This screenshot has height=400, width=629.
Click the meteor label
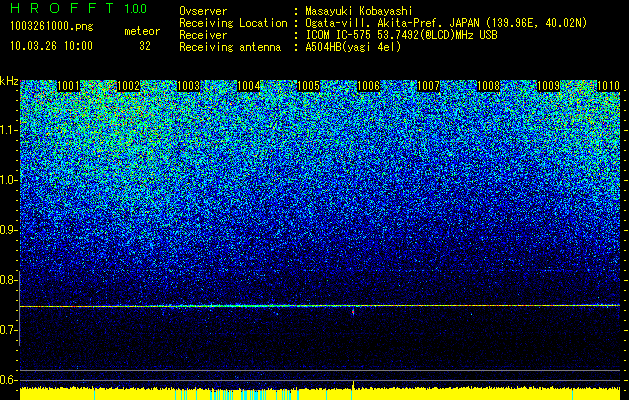(x=142, y=31)
